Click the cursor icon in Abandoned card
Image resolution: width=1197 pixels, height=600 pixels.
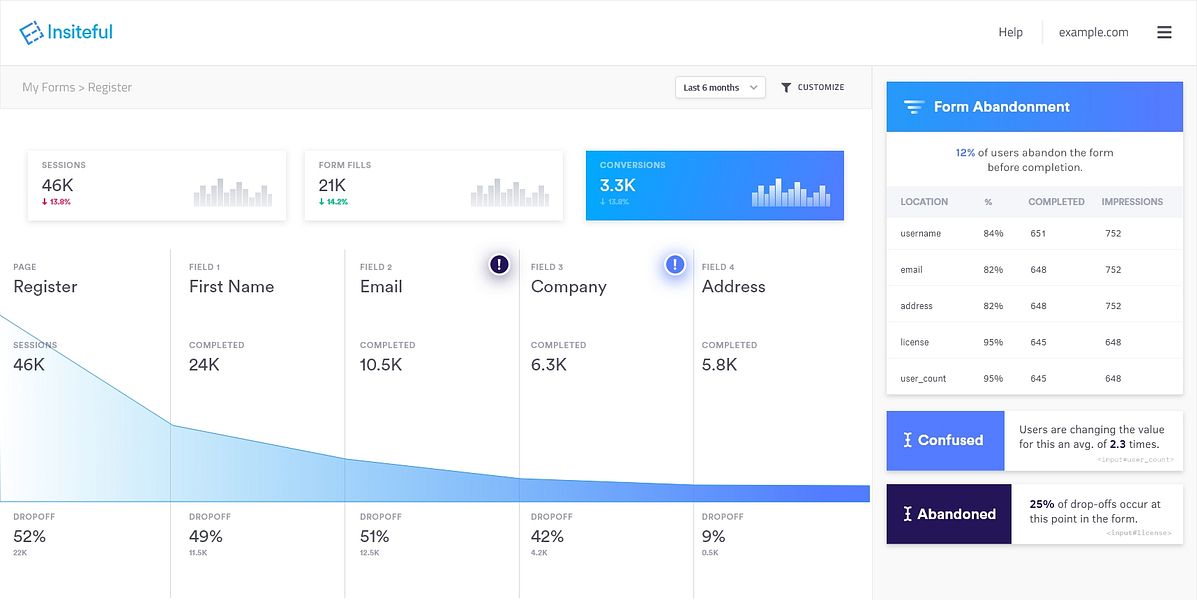point(908,514)
